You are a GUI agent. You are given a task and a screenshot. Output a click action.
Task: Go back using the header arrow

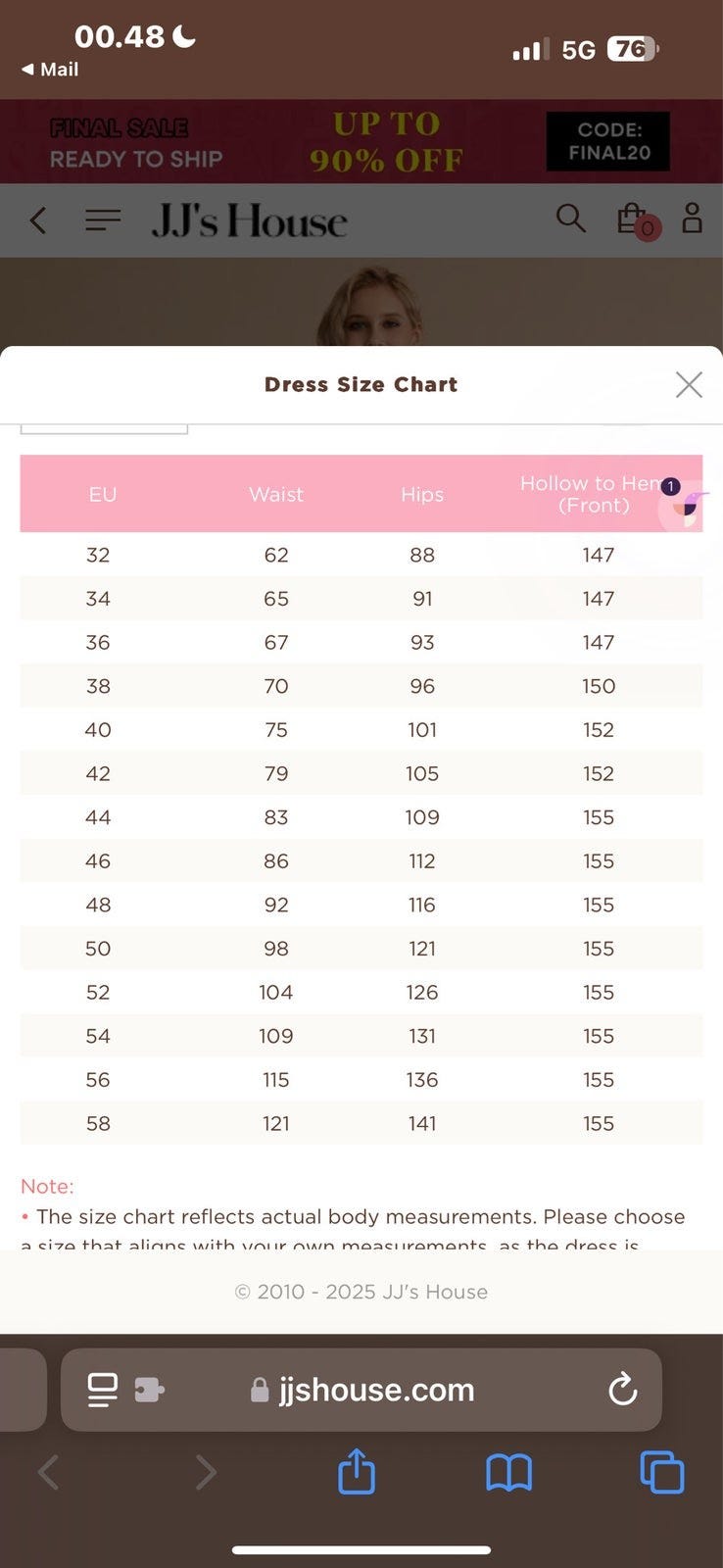(38, 220)
